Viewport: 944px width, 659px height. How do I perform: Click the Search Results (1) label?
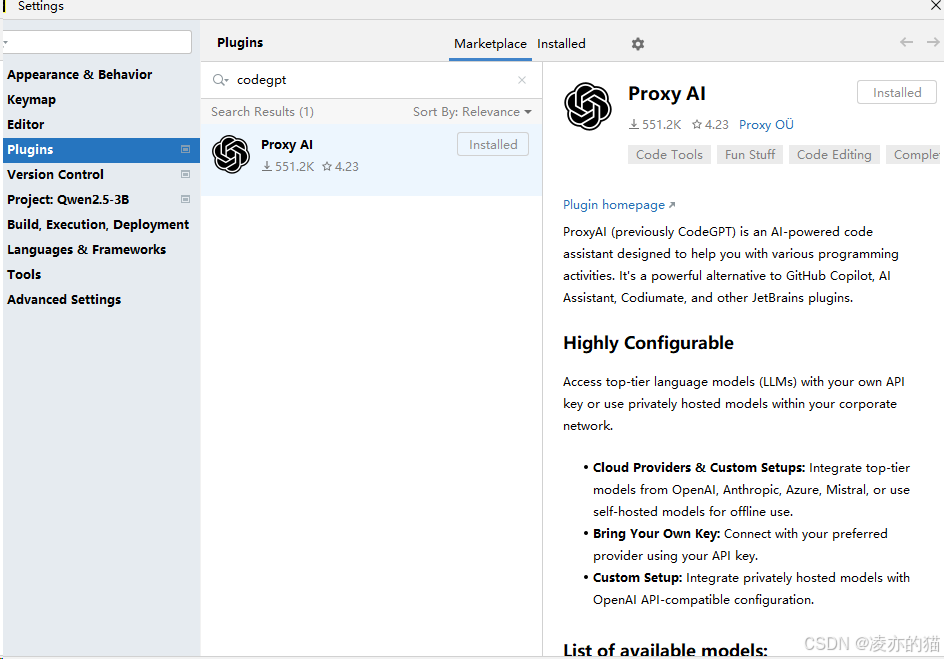262,112
